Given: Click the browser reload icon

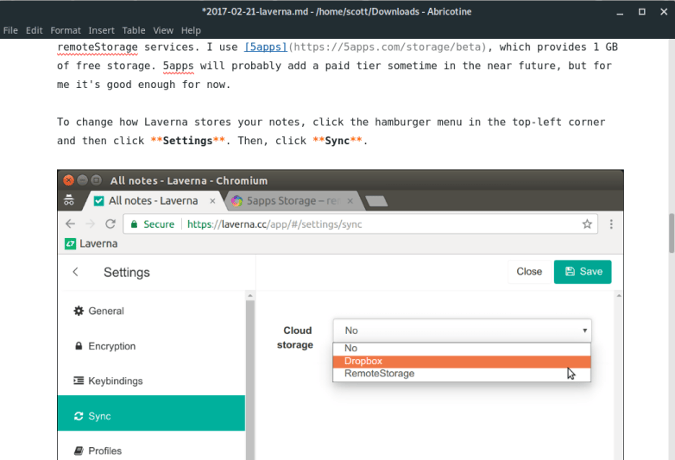Looking at the screenshot, I should tap(131, 225).
